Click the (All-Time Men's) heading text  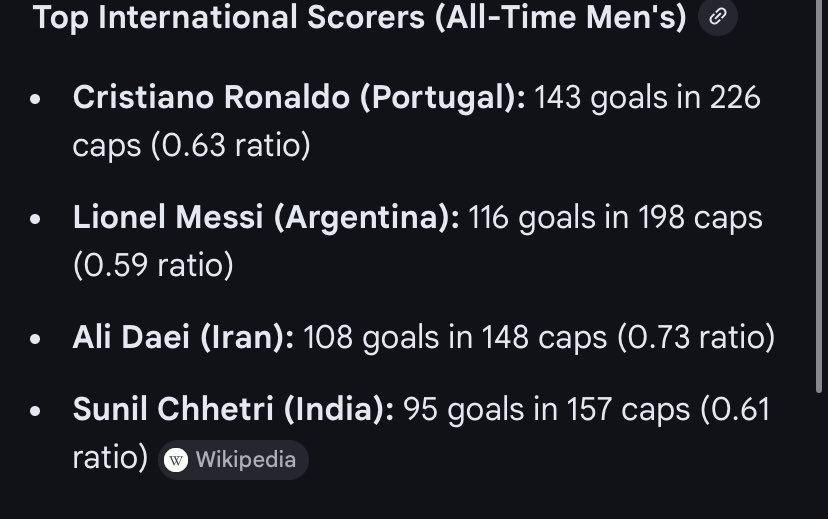(560, 17)
